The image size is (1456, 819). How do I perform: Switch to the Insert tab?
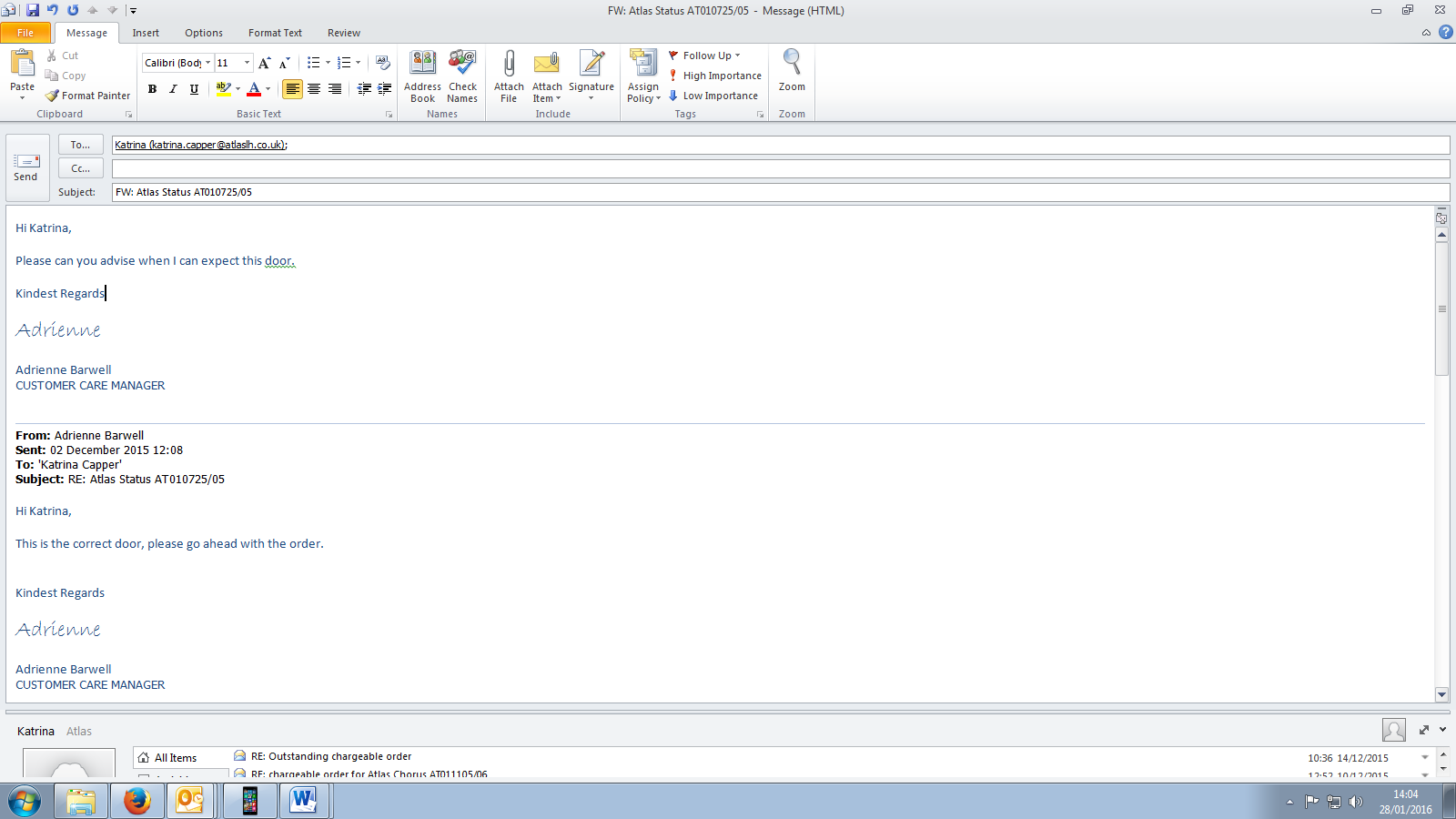(146, 33)
